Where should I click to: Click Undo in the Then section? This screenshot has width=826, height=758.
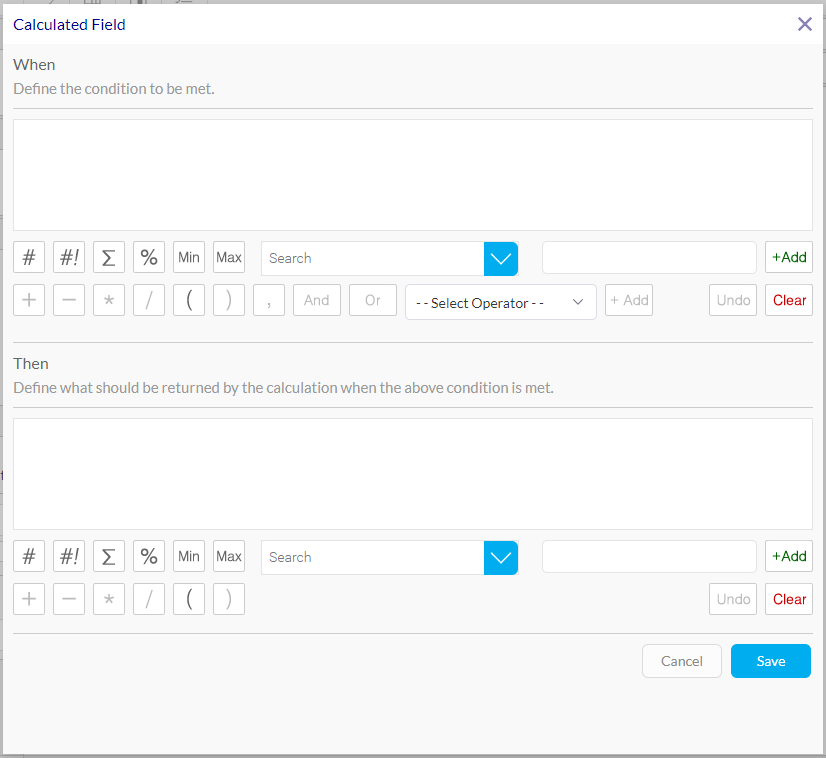click(x=732, y=598)
